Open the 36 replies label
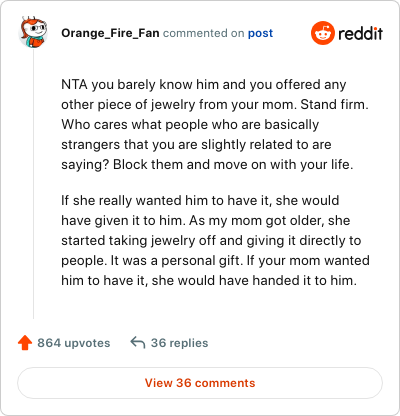The width and height of the screenshot is (400, 416). tap(179, 343)
